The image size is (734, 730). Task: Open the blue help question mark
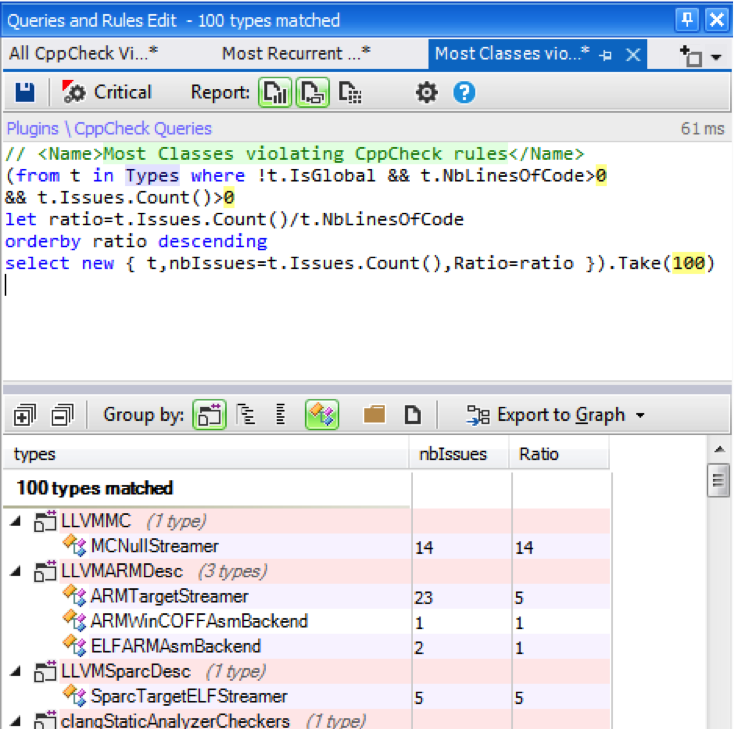pos(464,92)
